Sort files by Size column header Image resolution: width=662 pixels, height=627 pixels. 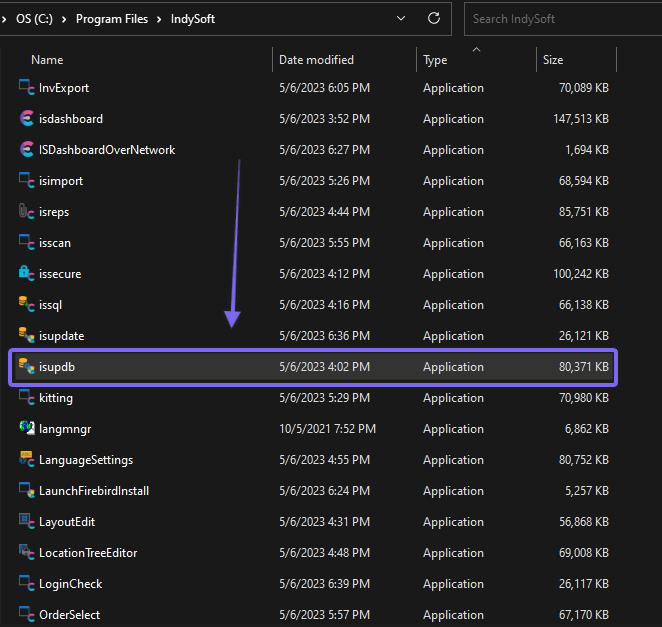pyautogui.click(x=553, y=60)
